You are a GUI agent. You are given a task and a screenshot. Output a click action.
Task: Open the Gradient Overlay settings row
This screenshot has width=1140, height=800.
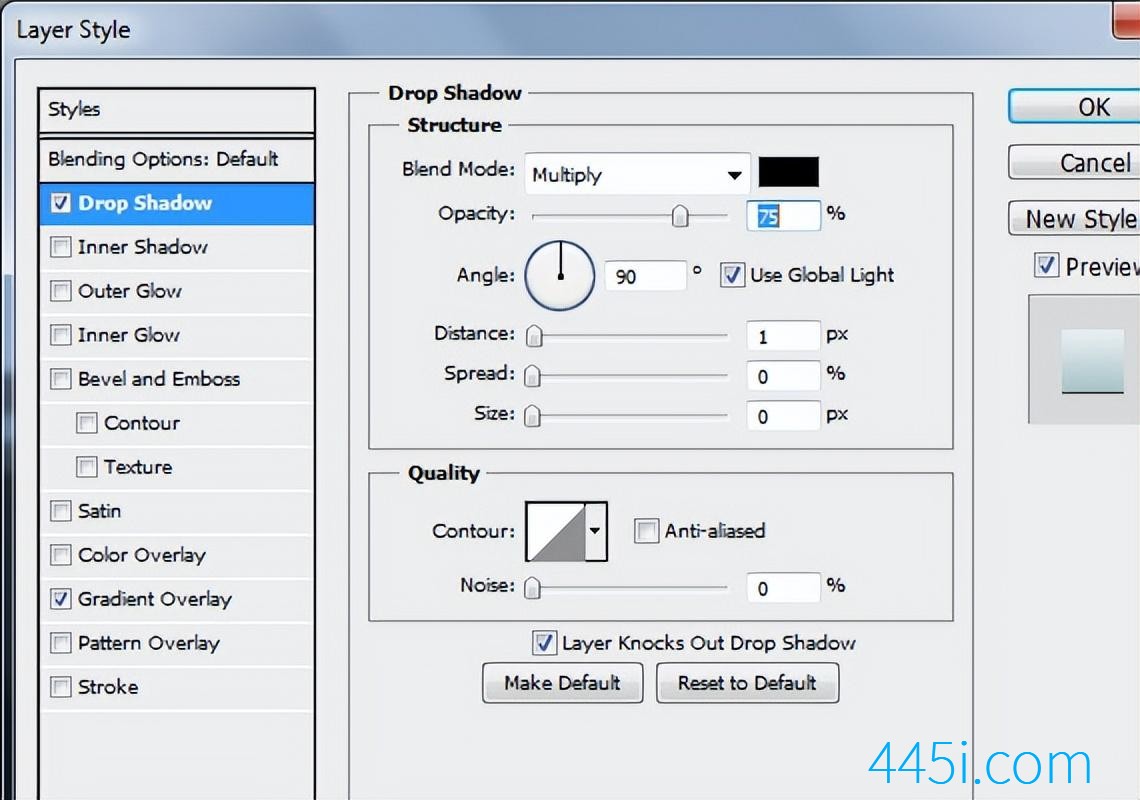coord(177,599)
